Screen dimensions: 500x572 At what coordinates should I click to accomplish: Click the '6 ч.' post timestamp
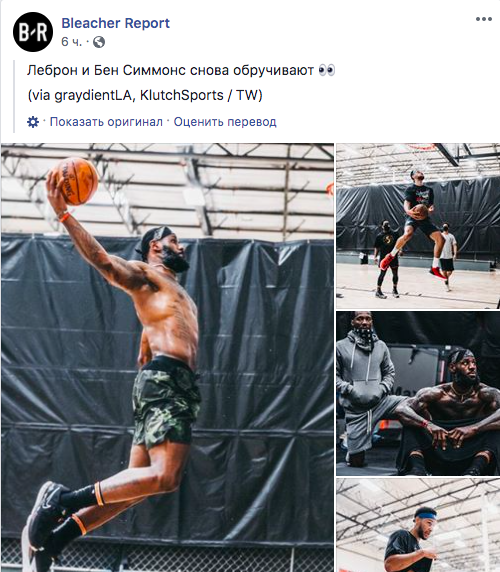tap(71, 42)
